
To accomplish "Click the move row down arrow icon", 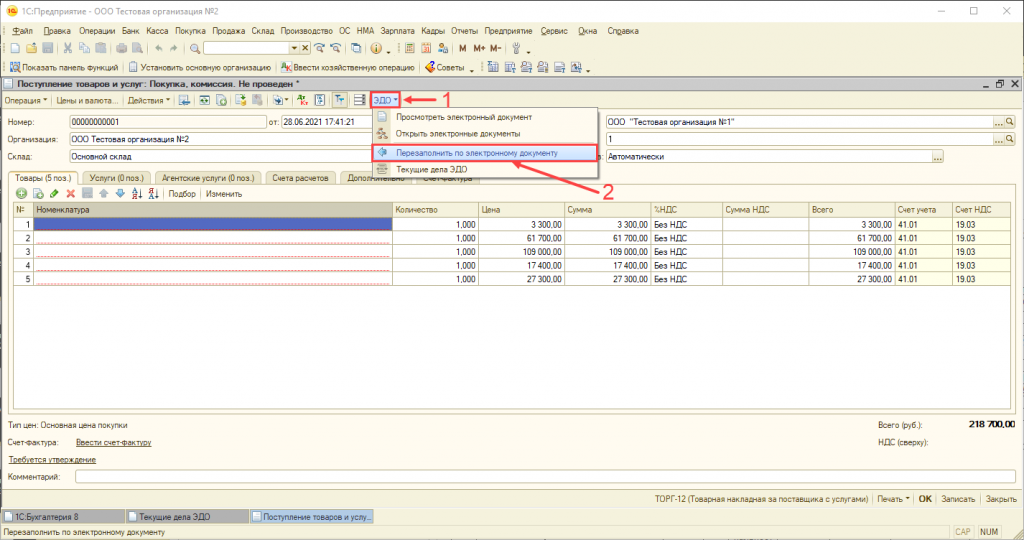I will [120, 193].
